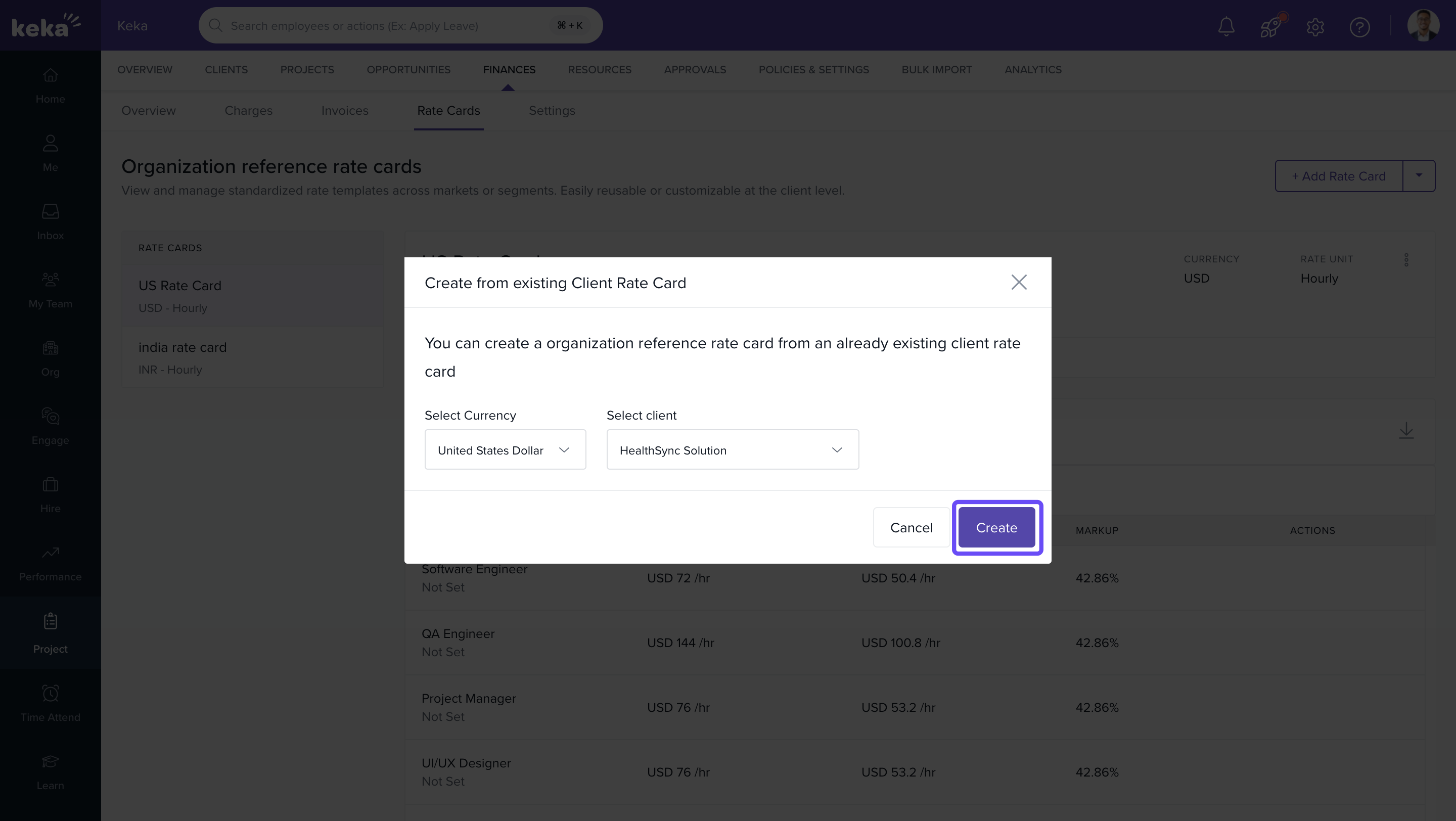Click the help question mark icon
The width and height of the screenshot is (1456, 821).
tap(1359, 27)
